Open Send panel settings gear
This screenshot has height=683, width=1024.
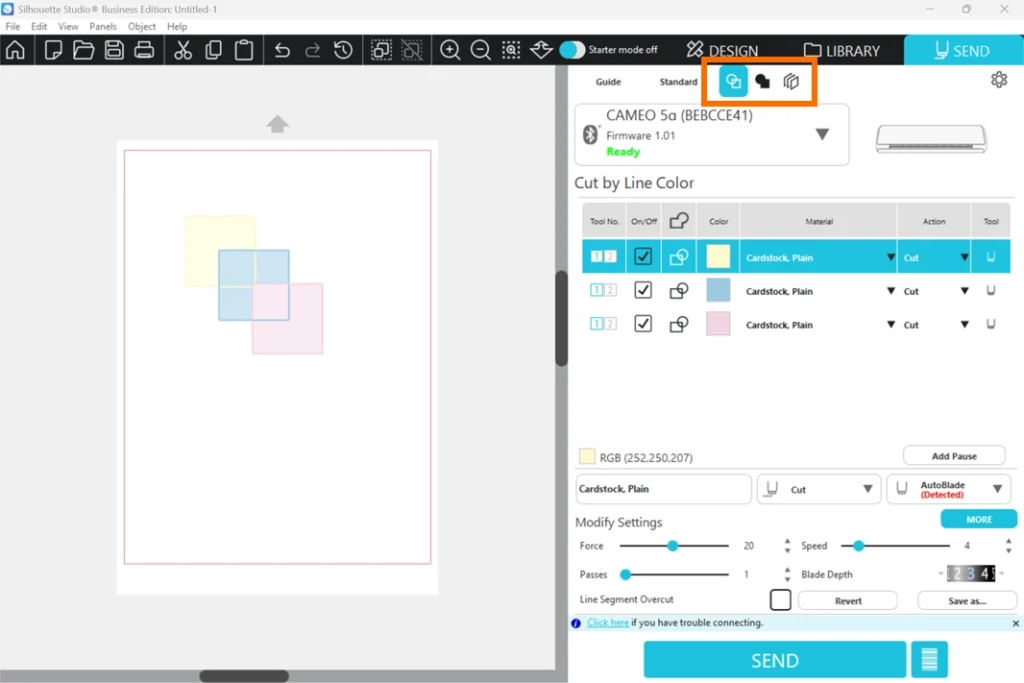pos(998,80)
